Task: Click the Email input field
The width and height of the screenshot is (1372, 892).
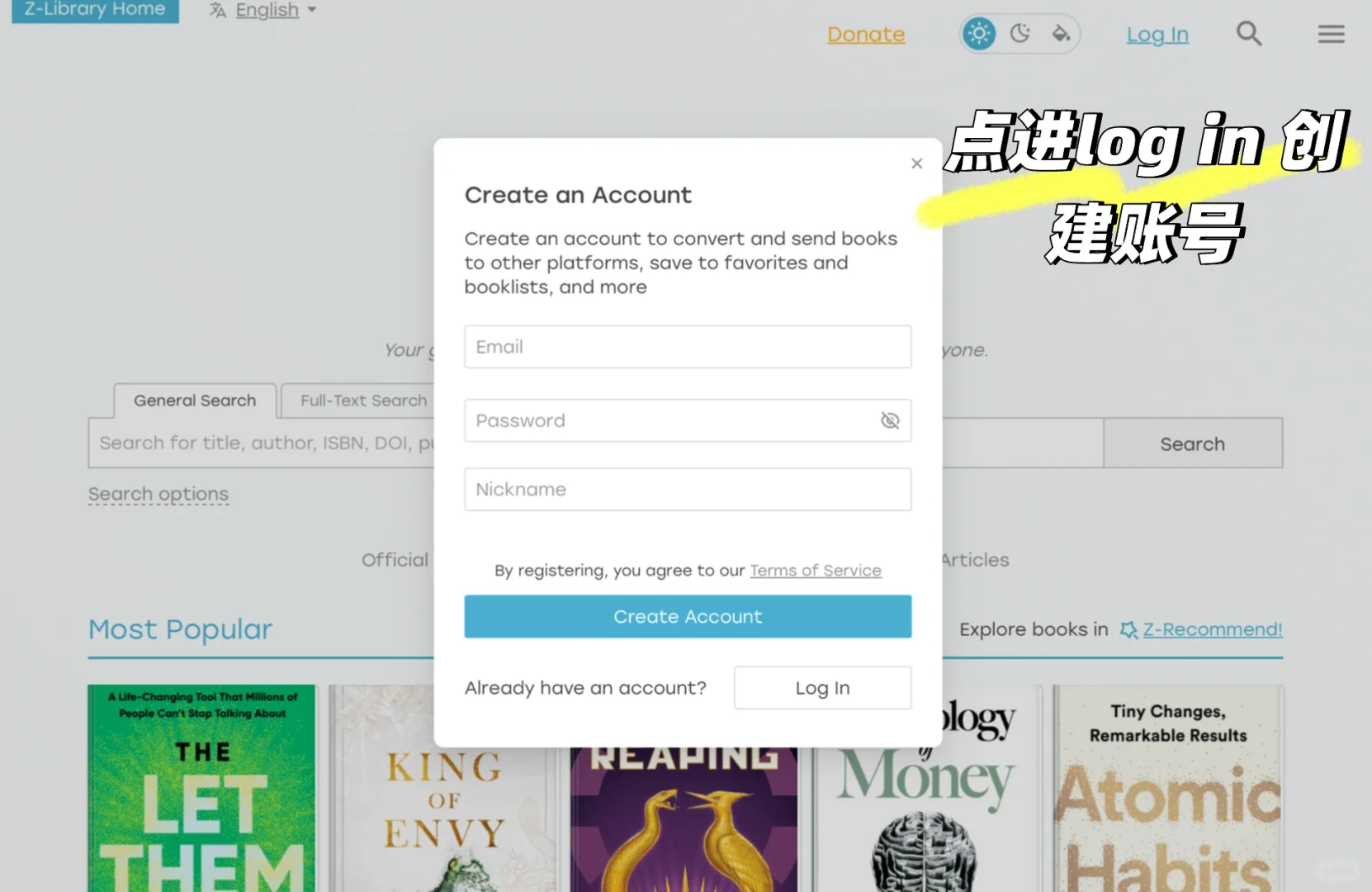Action: [688, 347]
